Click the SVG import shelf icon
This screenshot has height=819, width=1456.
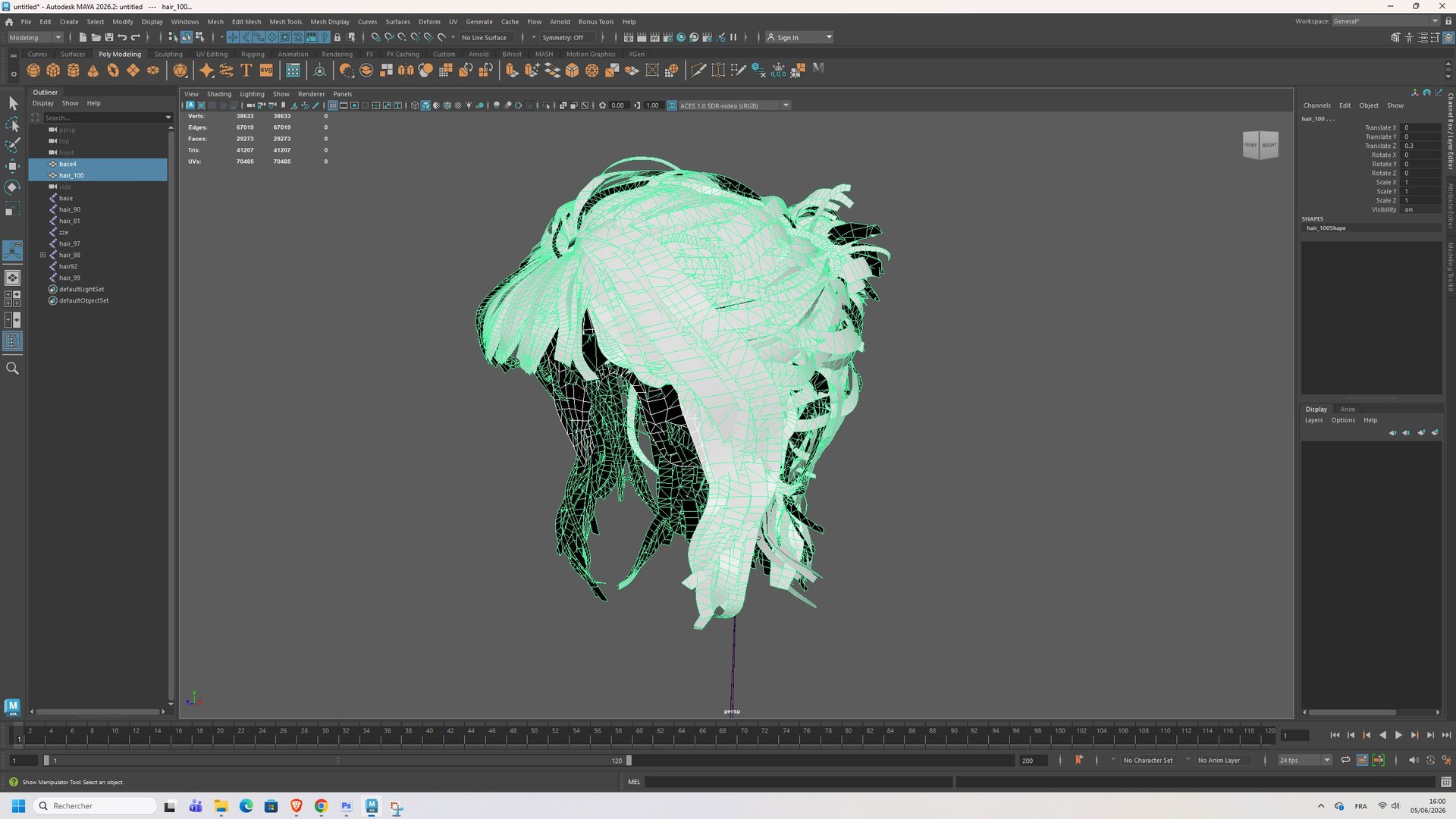[x=266, y=71]
